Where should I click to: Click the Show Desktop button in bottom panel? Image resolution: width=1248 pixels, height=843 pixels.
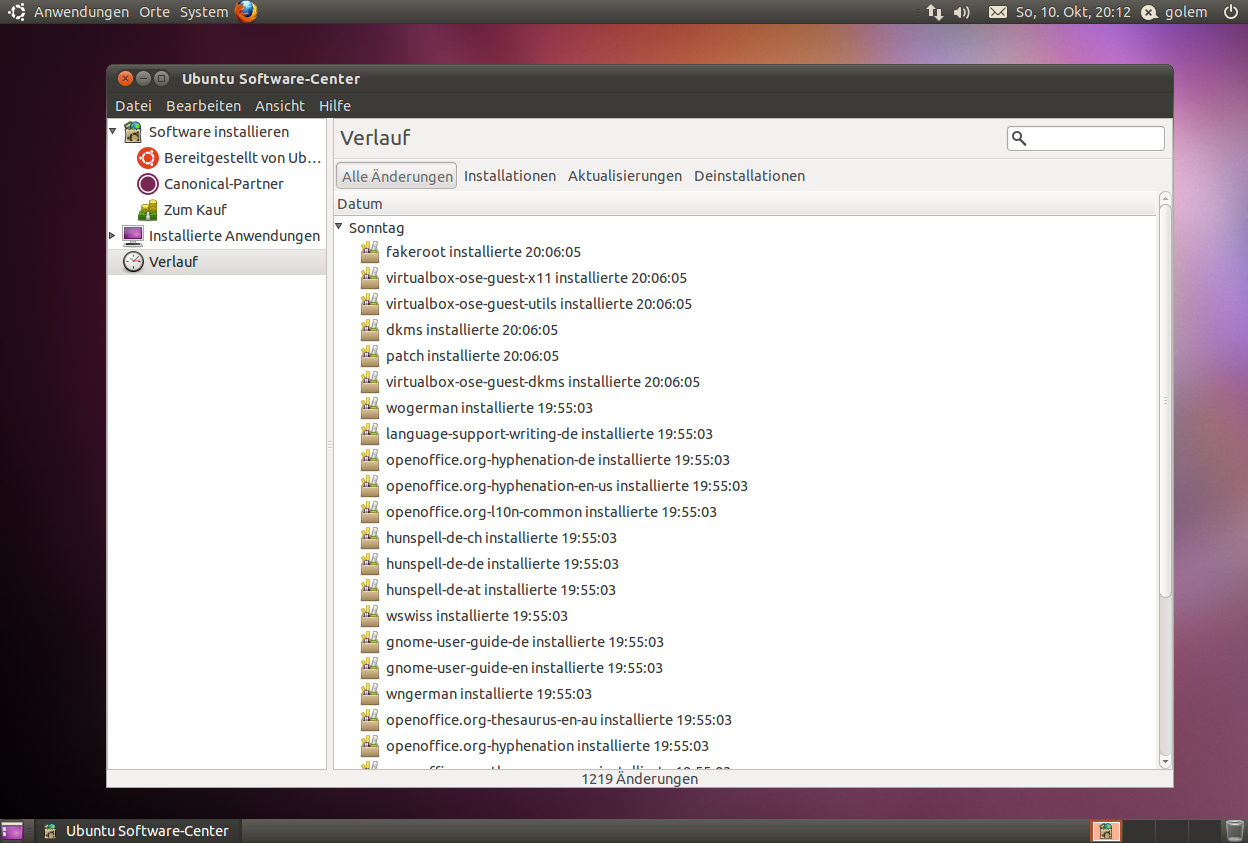coord(12,831)
